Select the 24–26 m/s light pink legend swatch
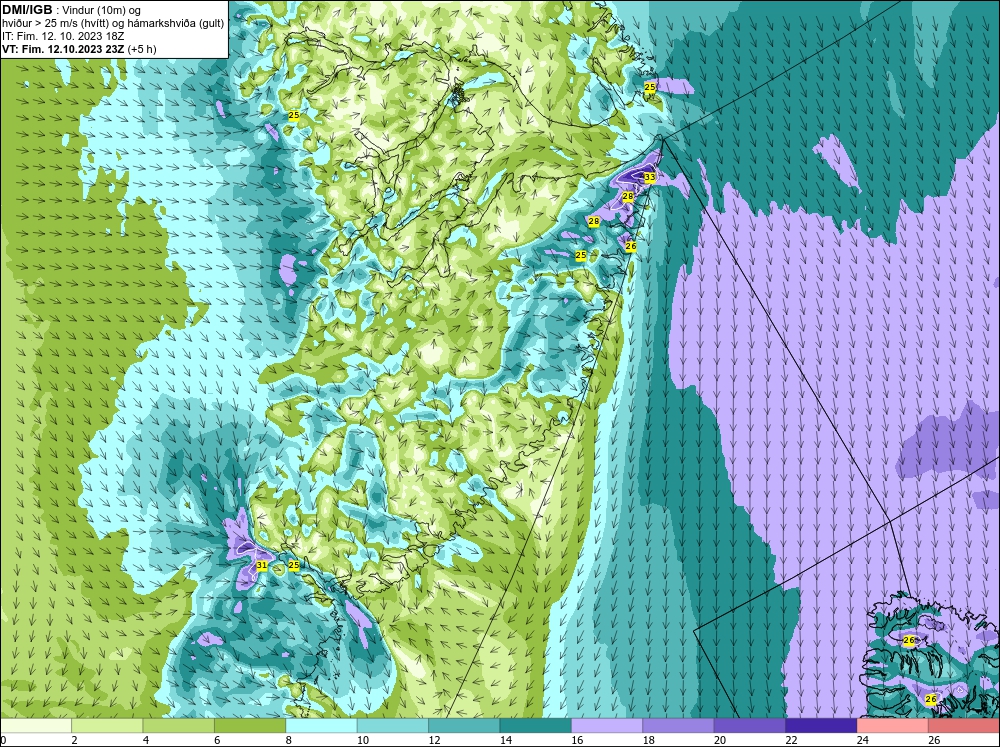Image resolution: width=1000 pixels, height=747 pixels. tap(893, 725)
